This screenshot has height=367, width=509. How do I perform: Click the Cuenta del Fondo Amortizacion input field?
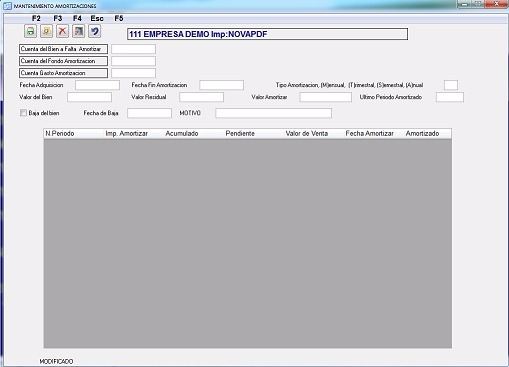133,61
